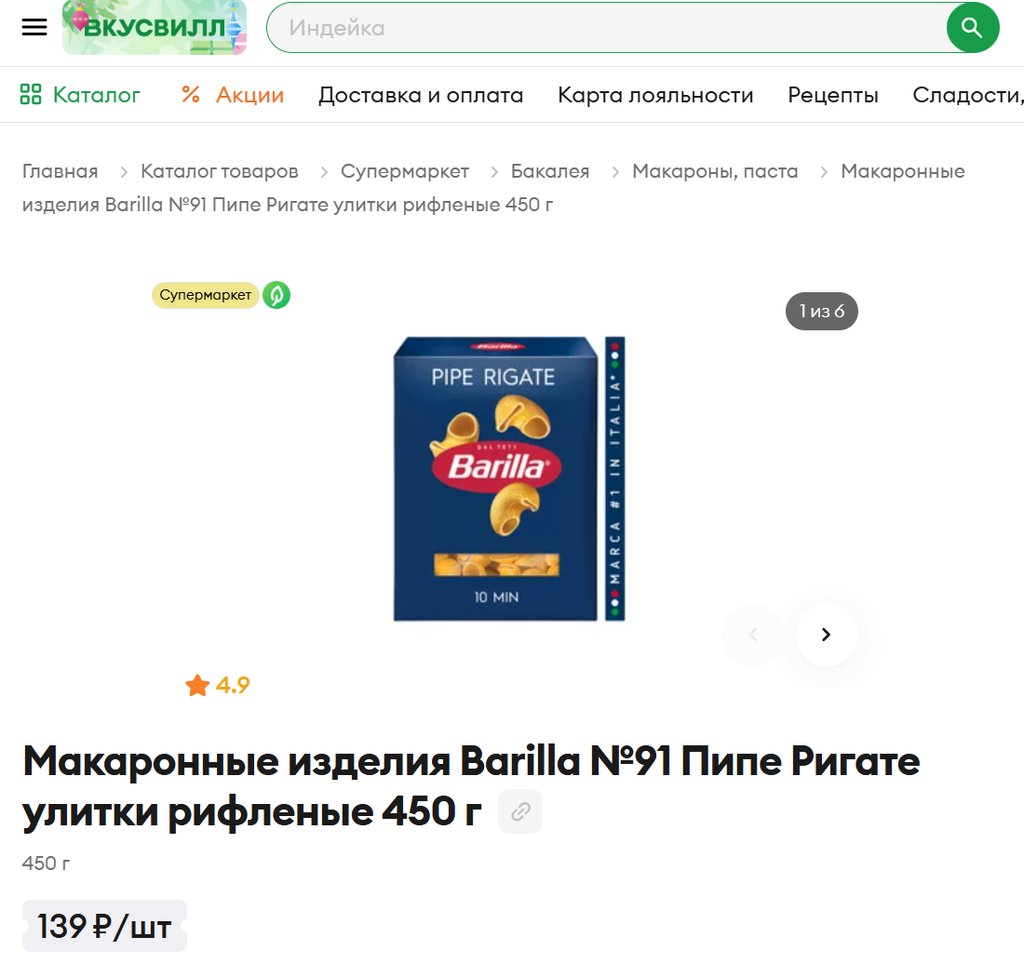Open the hamburger menu
This screenshot has height=964, width=1024.
34,27
